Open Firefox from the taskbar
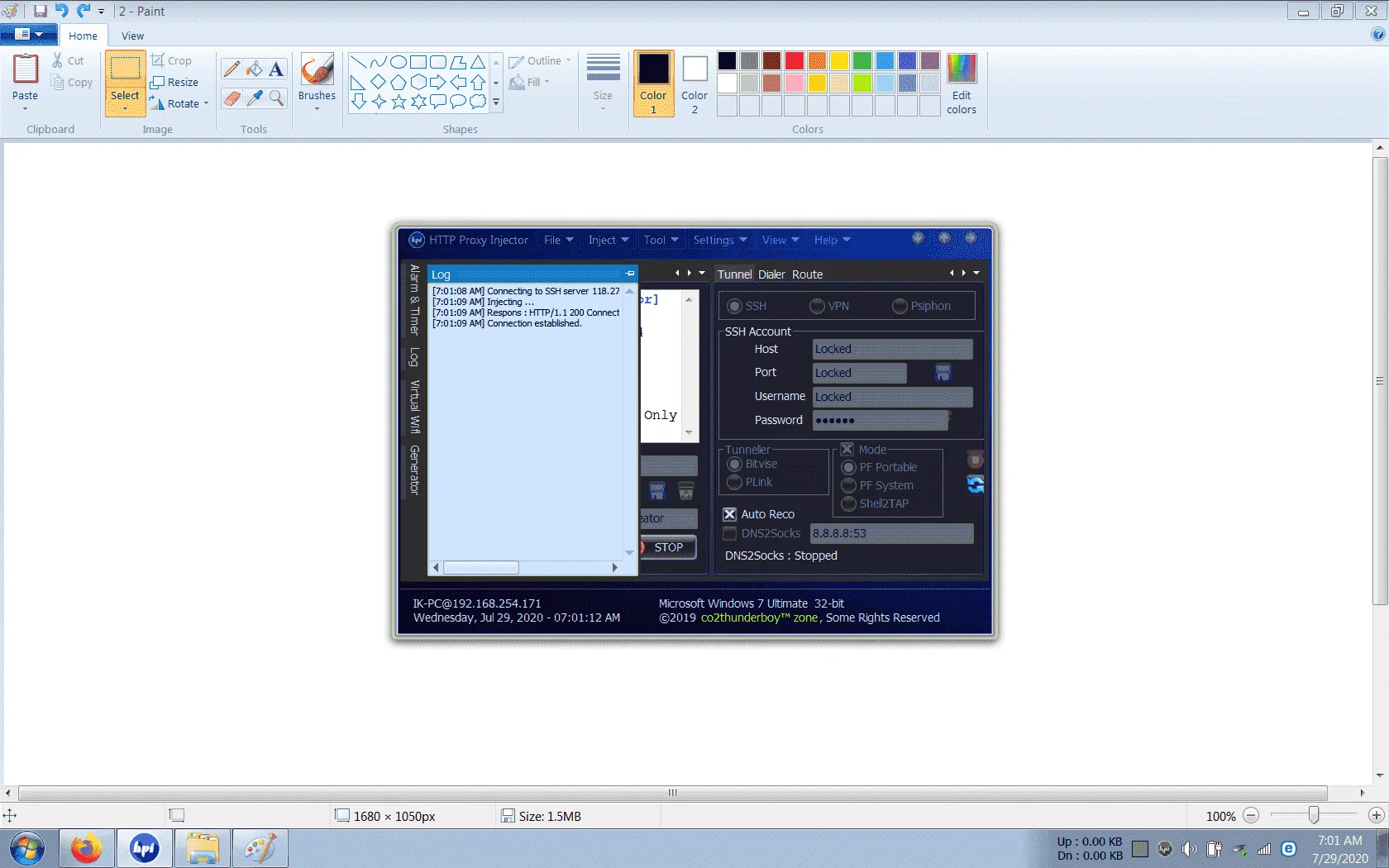1389x868 pixels. click(x=86, y=848)
